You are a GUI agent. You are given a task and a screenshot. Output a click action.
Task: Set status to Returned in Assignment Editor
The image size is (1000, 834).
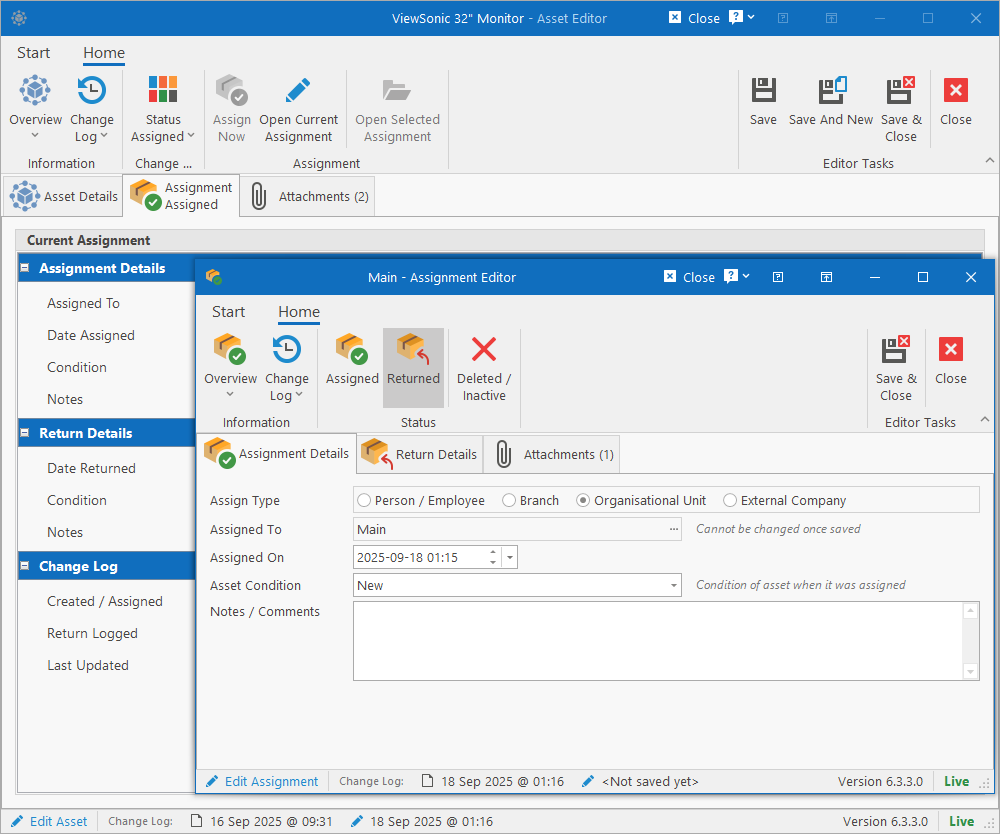coord(413,367)
